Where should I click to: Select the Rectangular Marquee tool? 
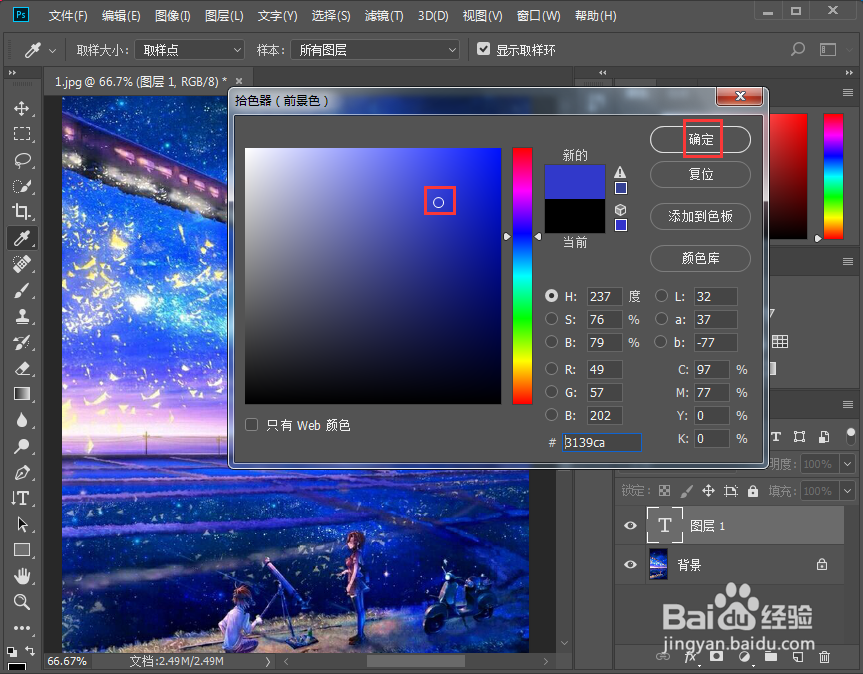pyautogui.click(x=21, y=134)
